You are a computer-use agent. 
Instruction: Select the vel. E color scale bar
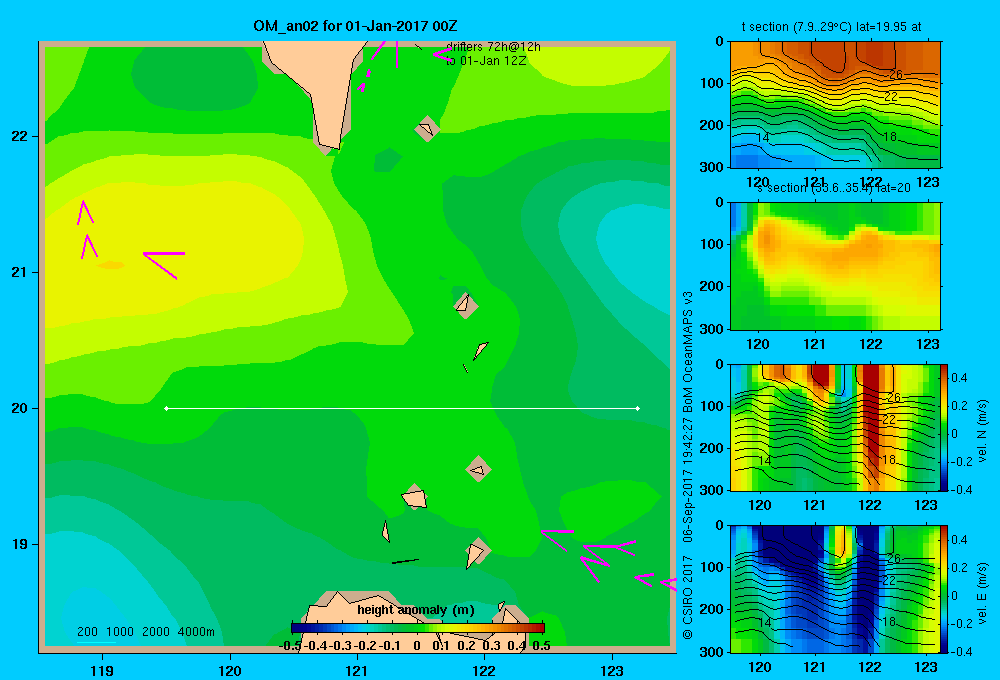pos(945,589)
